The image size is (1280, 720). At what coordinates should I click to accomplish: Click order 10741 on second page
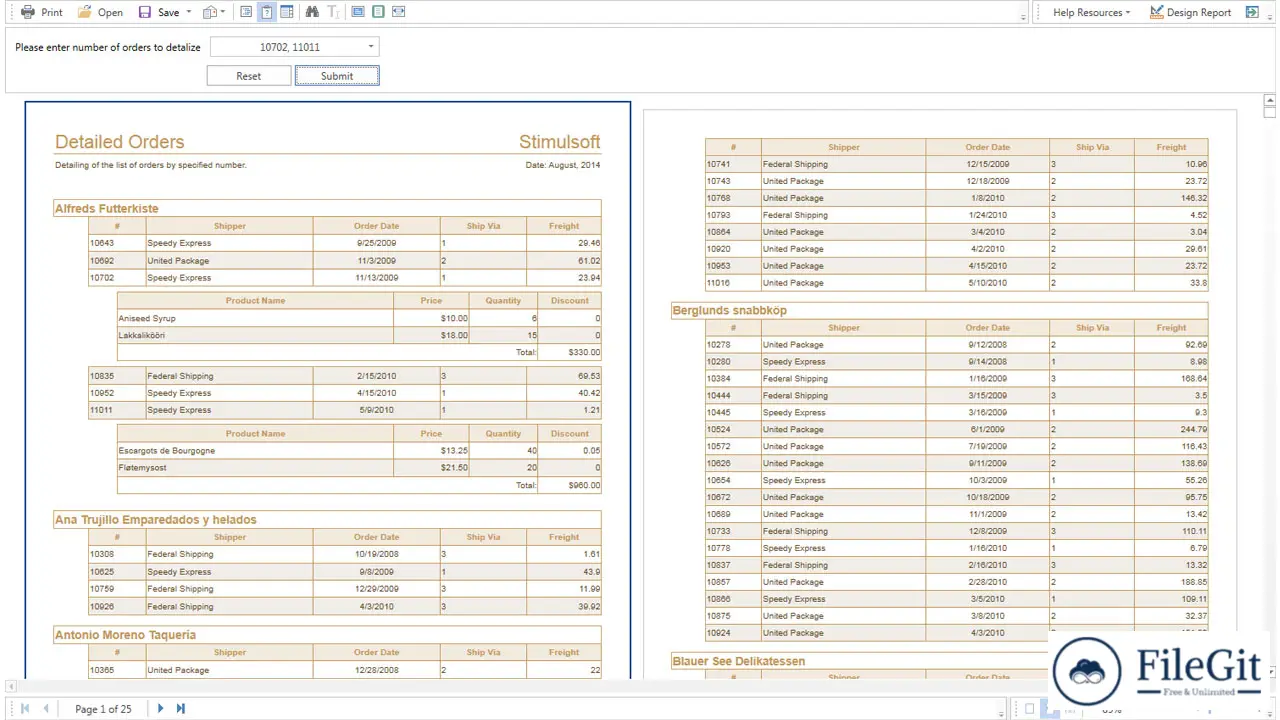[719, 164]
